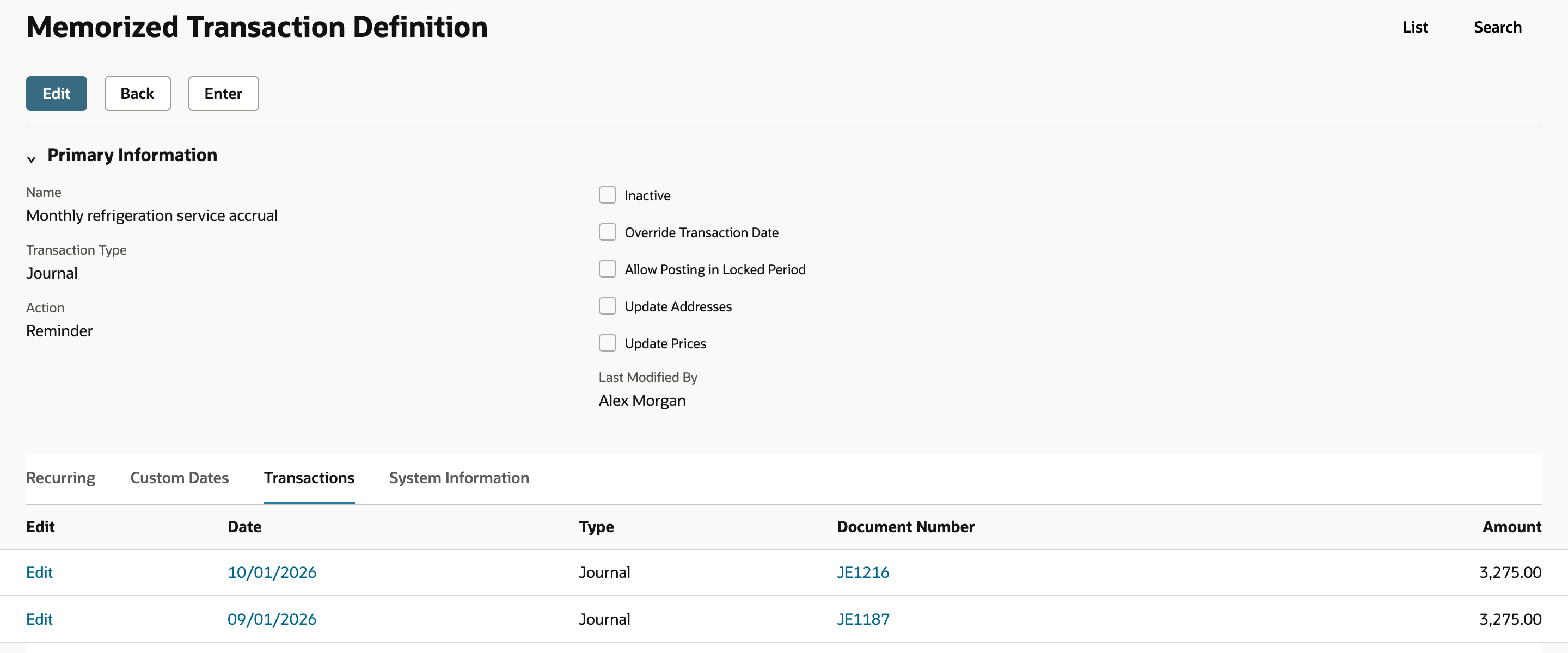Screen dimensions: 1568x653
Task: Open the 10/01/2026 date link
Action: click(x=272, y=572)
